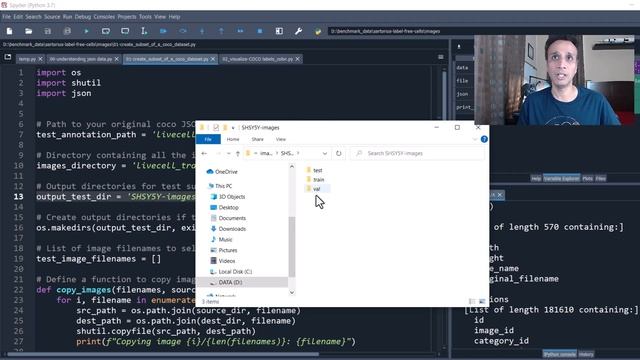Switch to the visualize COCO labels tab
Screen dimensions: 640x360
click(x=258, y=59)
